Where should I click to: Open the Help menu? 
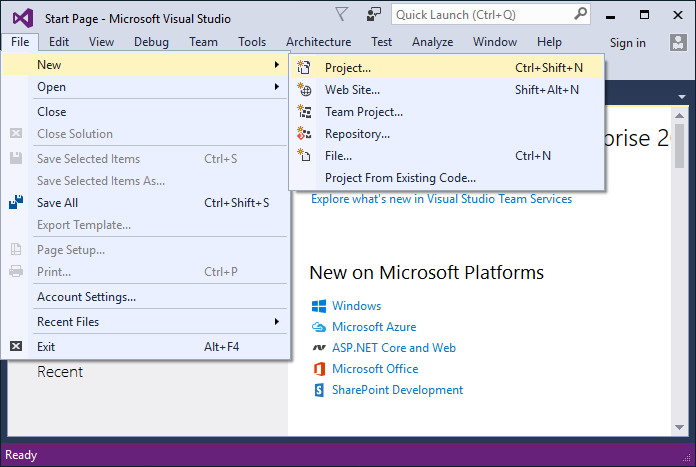(x=549, y=42)
